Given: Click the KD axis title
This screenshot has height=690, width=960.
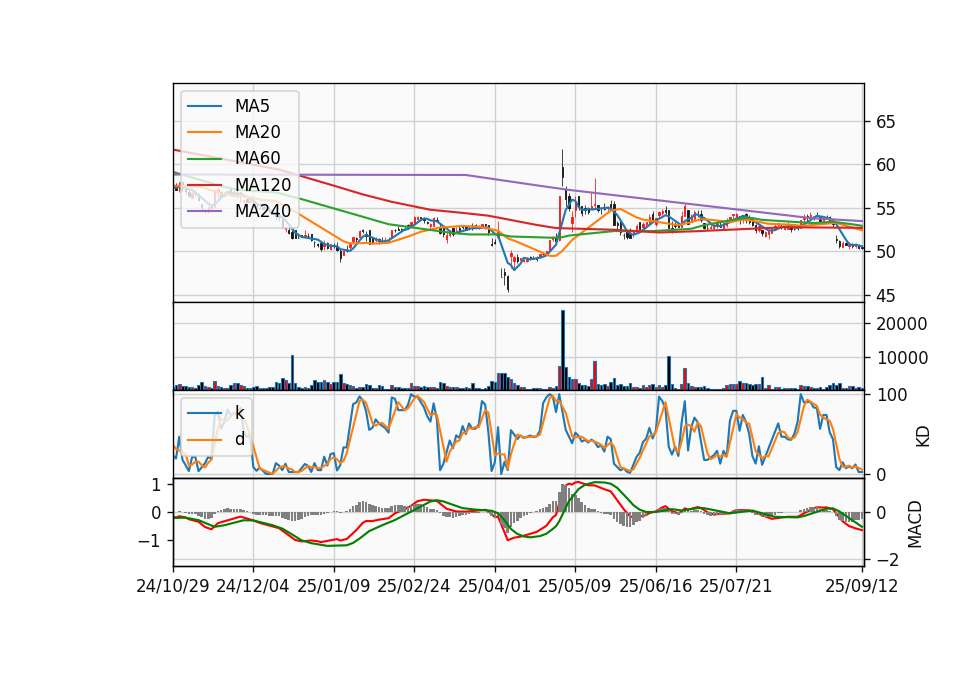Looking at the screenshot, I should (923, 437).
